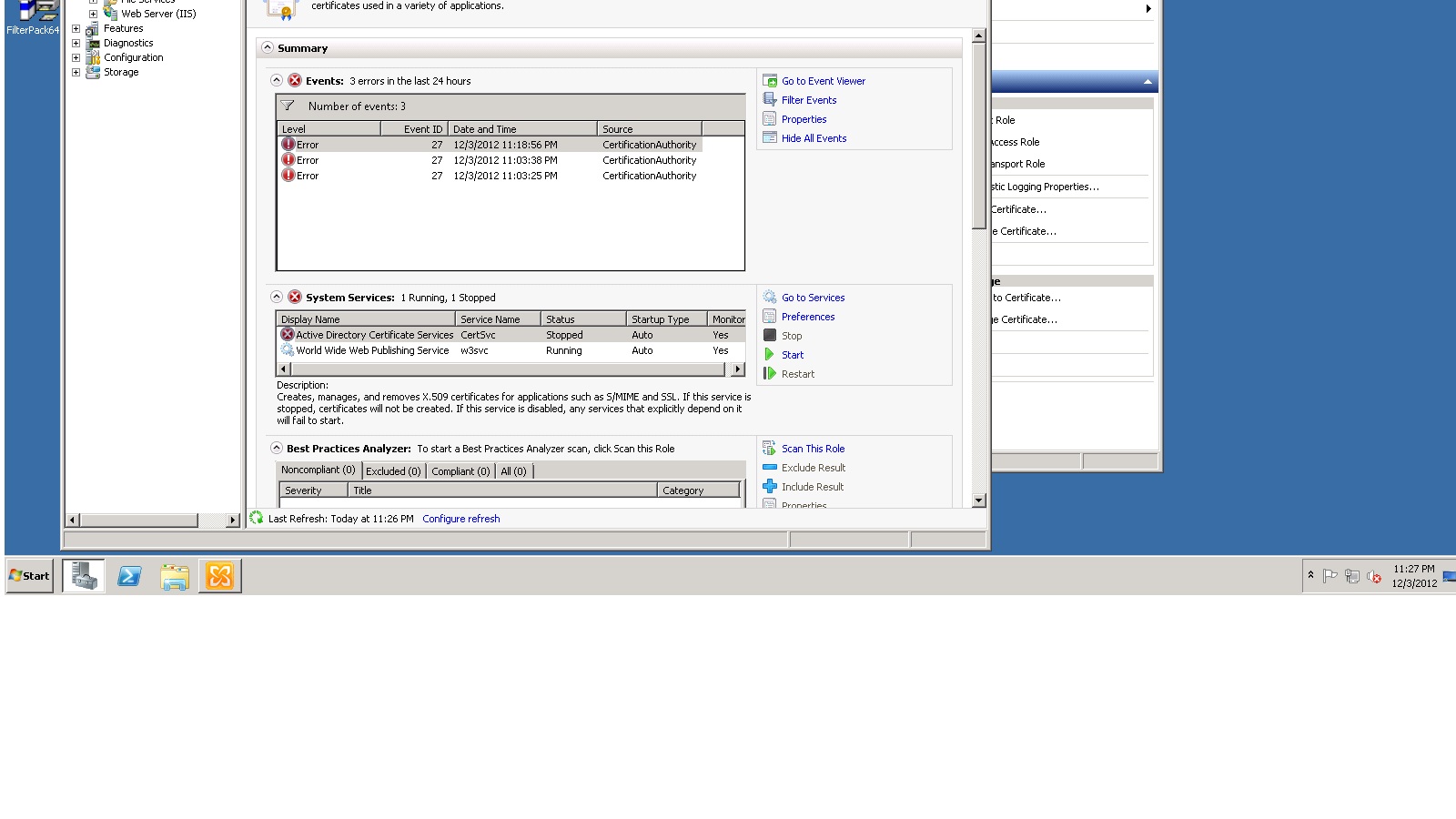Image resolution: width=1456 pixels, height=819 pixels.
Task: Open Windows Explorer from the taskbar
Action: [175, 576]
